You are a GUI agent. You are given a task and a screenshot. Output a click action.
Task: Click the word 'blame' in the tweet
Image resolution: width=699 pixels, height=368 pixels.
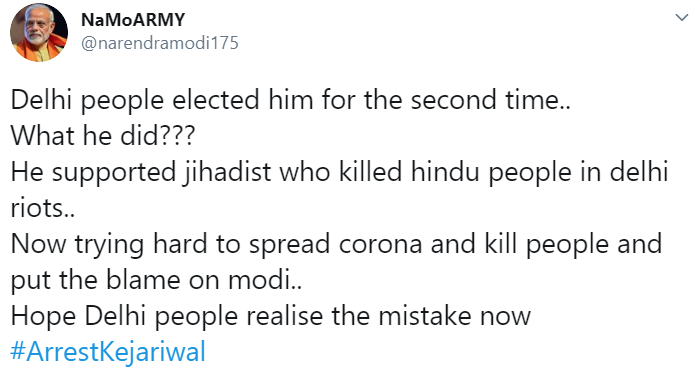tap(144, 281)
